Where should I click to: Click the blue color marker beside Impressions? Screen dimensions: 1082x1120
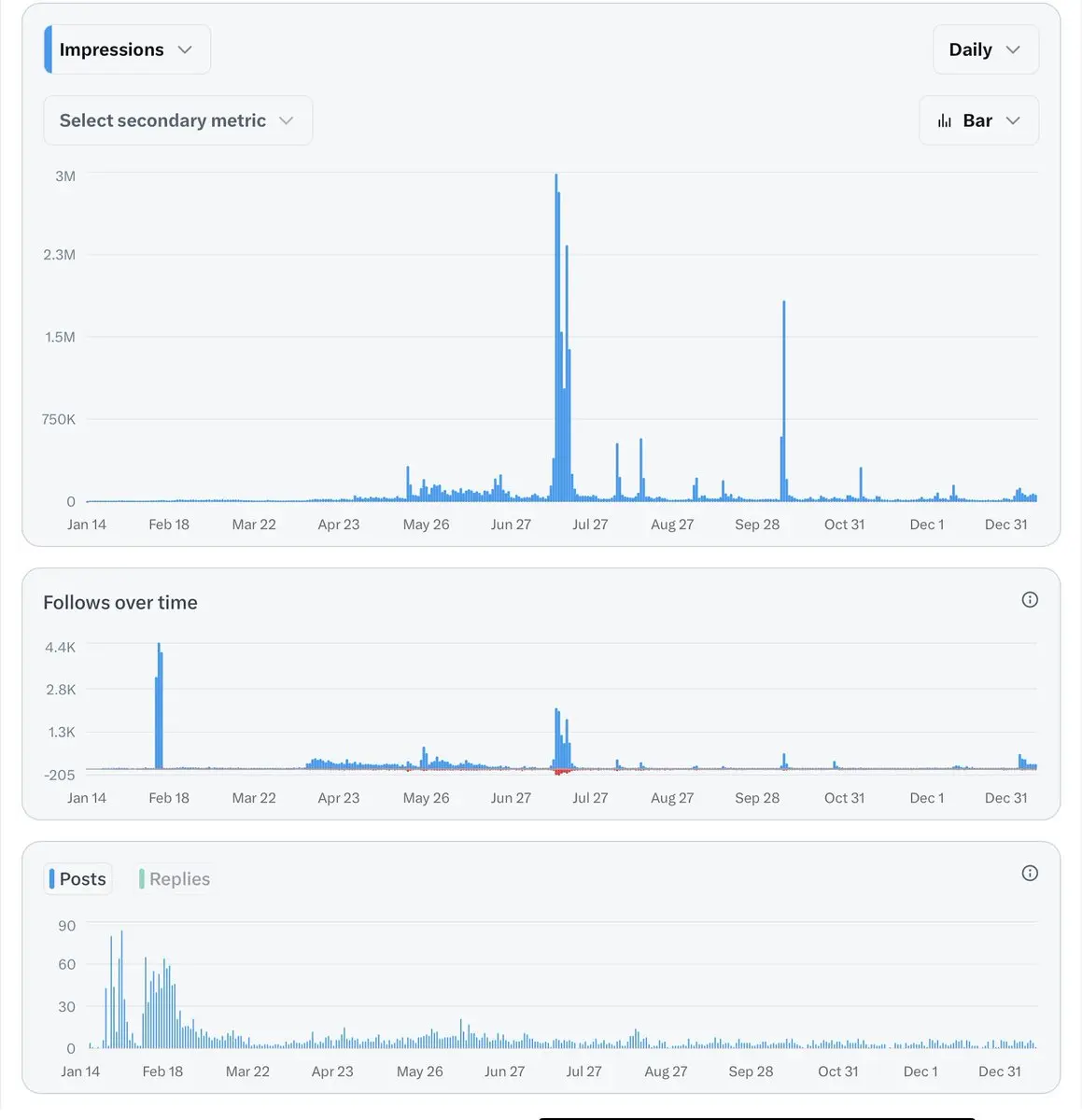(48, 49)
